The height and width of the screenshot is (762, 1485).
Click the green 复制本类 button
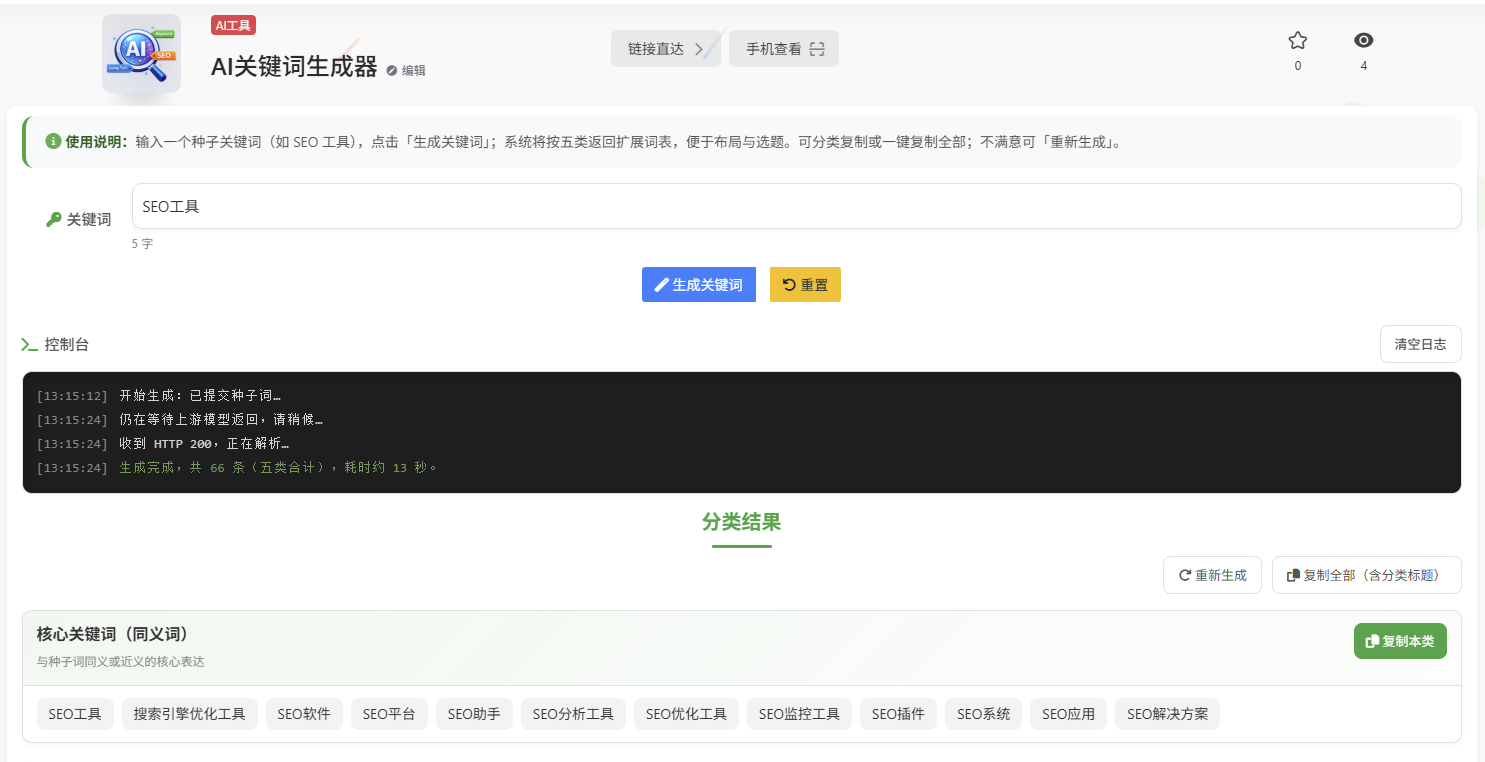click(1400, 641)
